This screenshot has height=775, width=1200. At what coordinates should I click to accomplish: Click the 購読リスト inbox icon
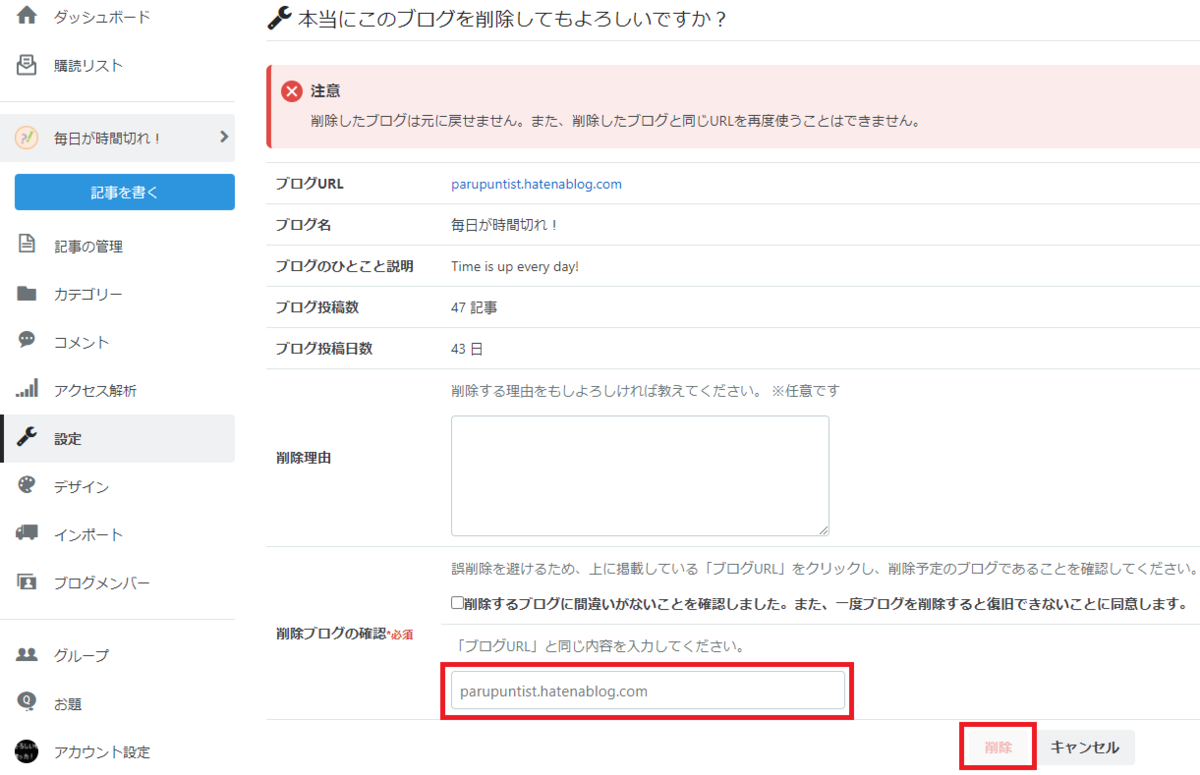[x=27, y=65]
